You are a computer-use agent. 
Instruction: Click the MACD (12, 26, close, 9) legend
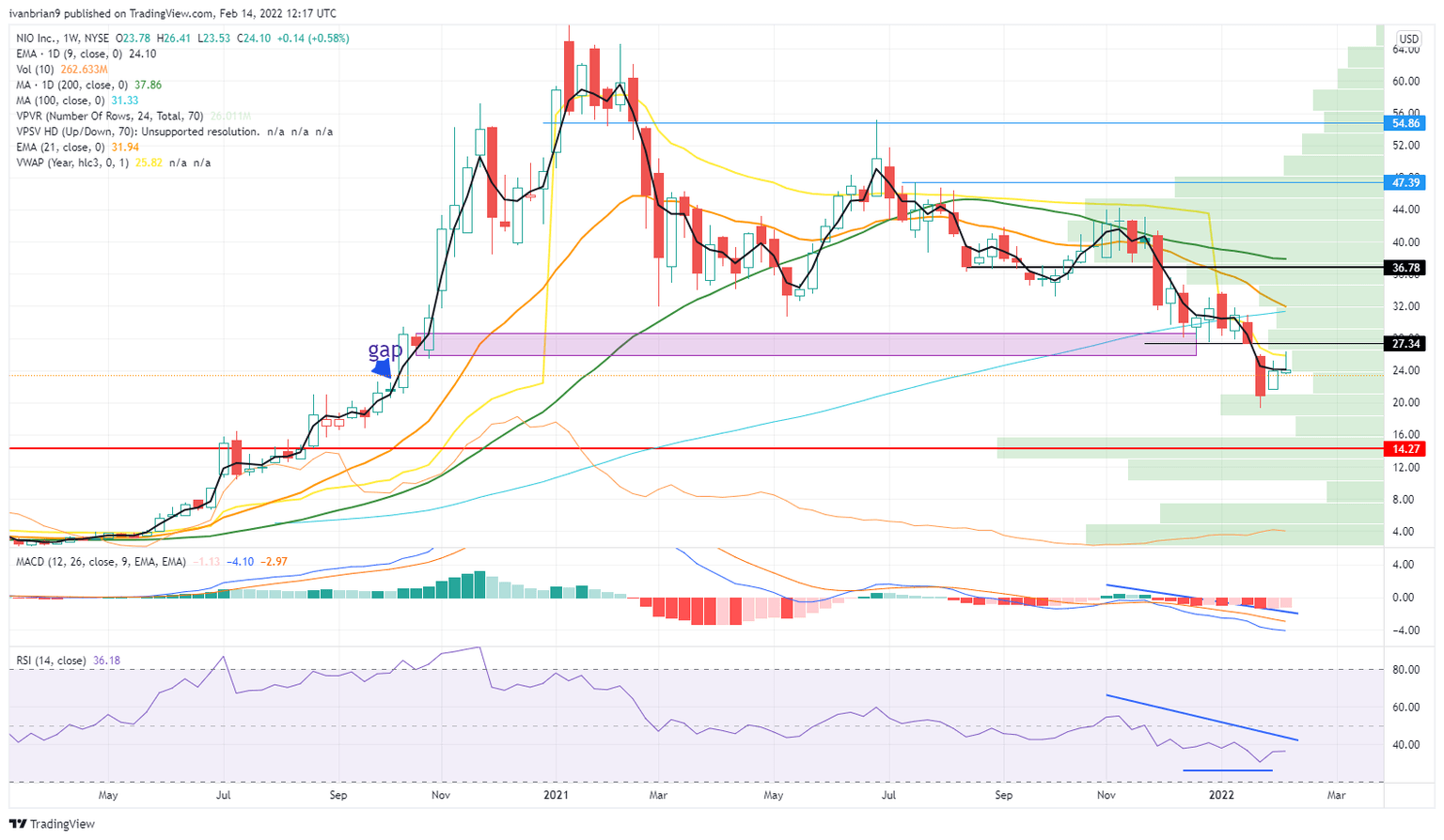pyautogui.click(x=101, y=562)
